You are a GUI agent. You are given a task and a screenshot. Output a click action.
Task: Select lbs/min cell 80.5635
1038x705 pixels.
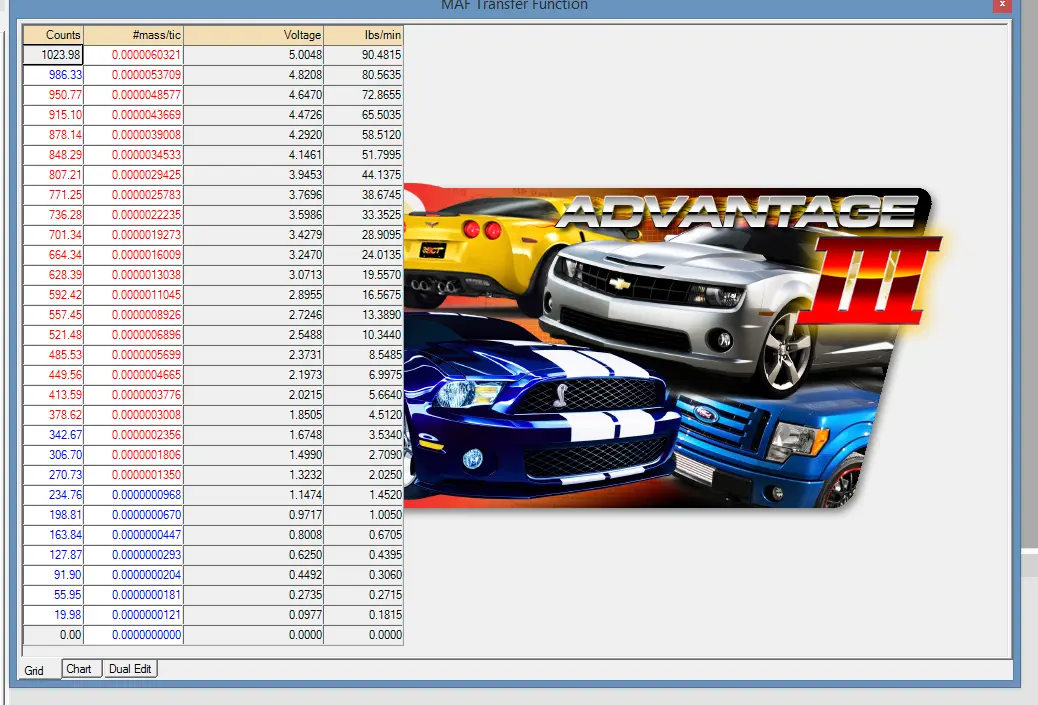pos(363,75)
